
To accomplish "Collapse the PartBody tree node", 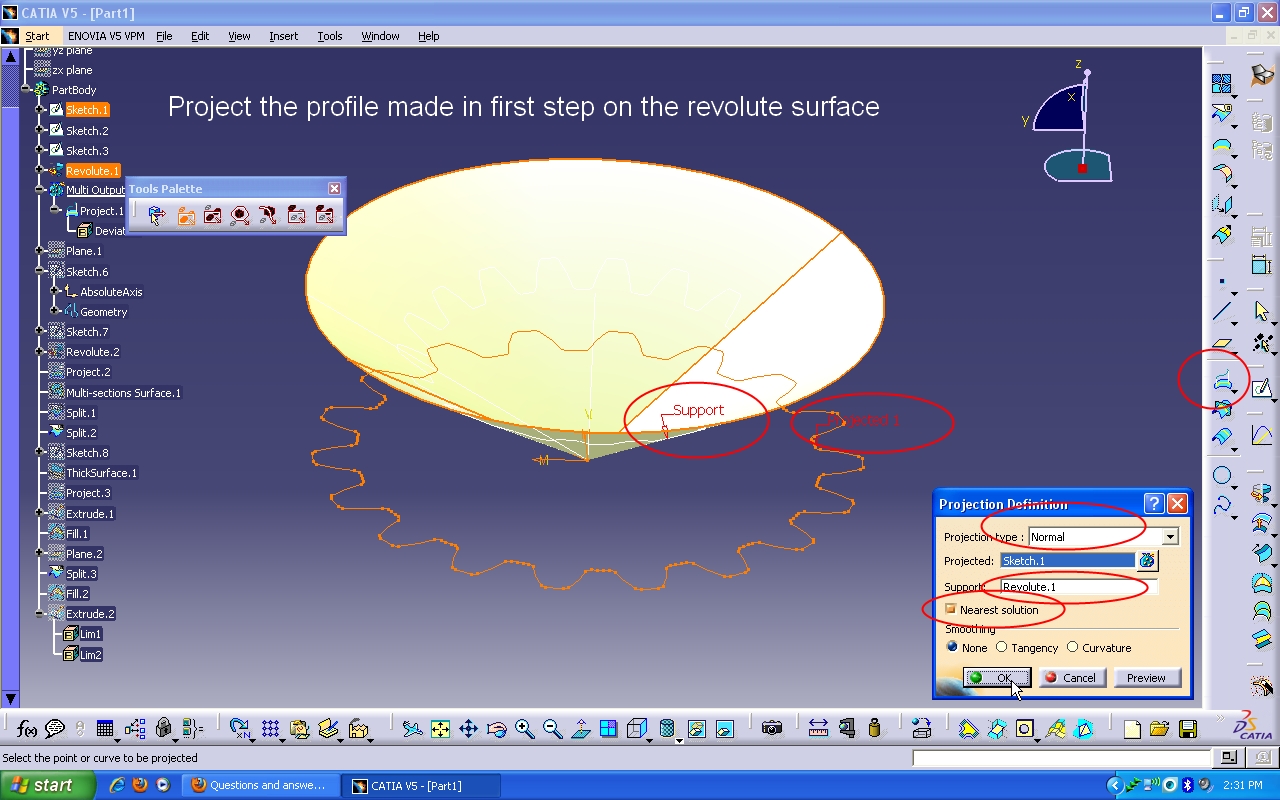I will pyautogui.click(x=27, y=90).
